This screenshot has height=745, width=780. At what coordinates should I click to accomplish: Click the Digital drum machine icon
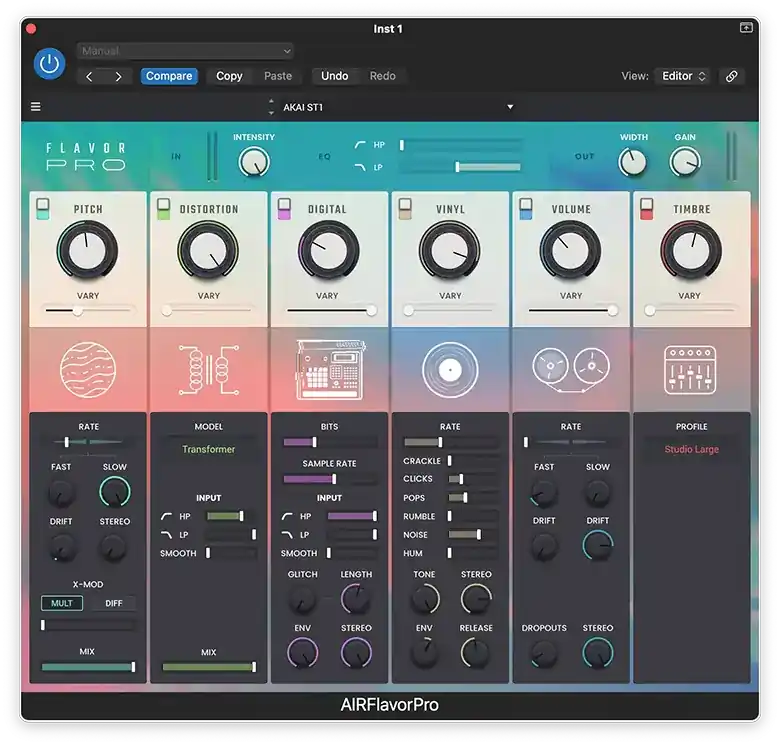coord(330,369)
